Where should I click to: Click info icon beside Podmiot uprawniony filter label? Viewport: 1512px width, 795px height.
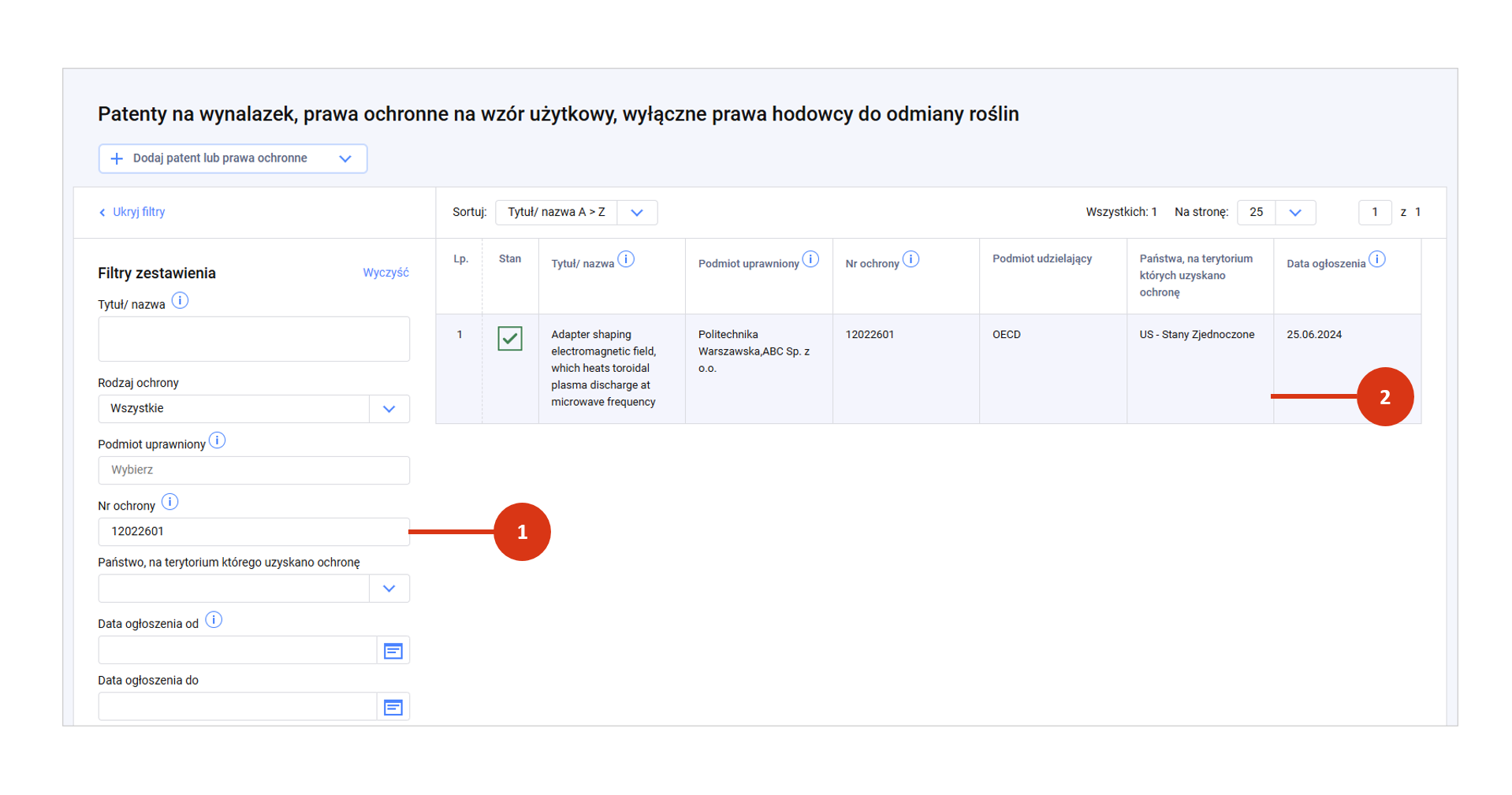[217, 440]
